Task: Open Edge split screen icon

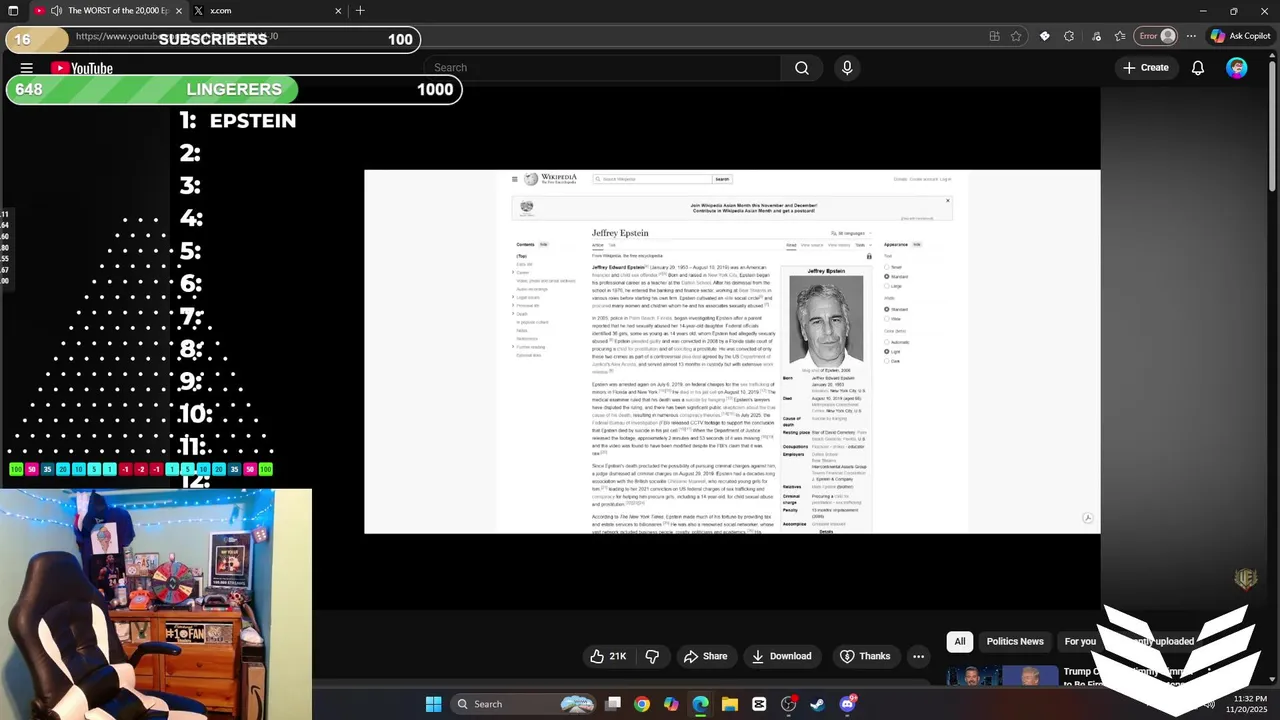Action: 994,36
